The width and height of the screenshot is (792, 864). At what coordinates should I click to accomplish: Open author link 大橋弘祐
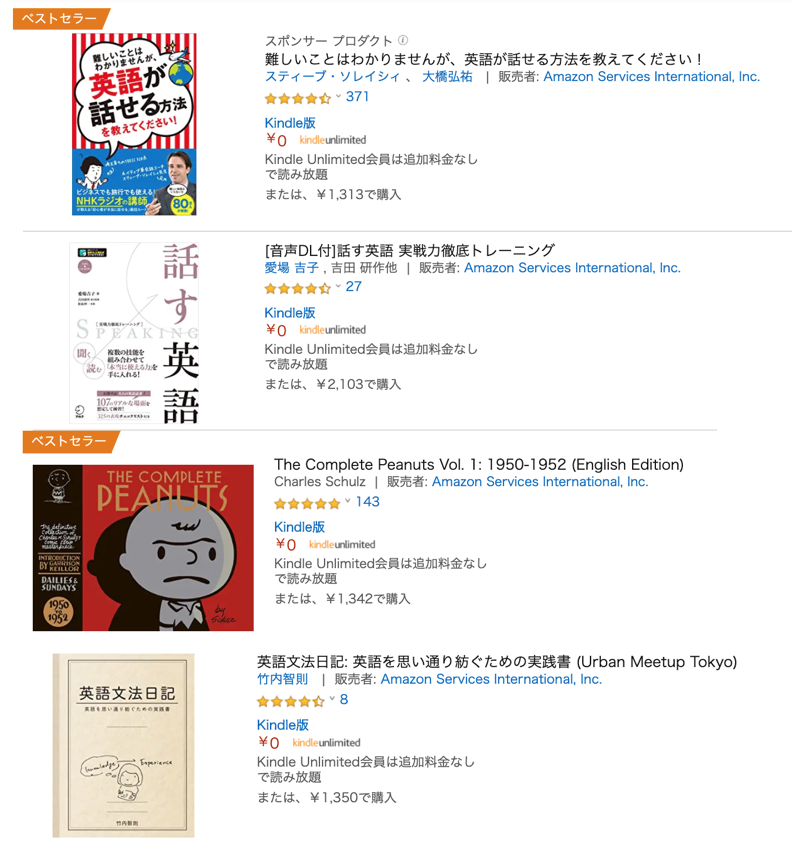[x=447, y=77]
